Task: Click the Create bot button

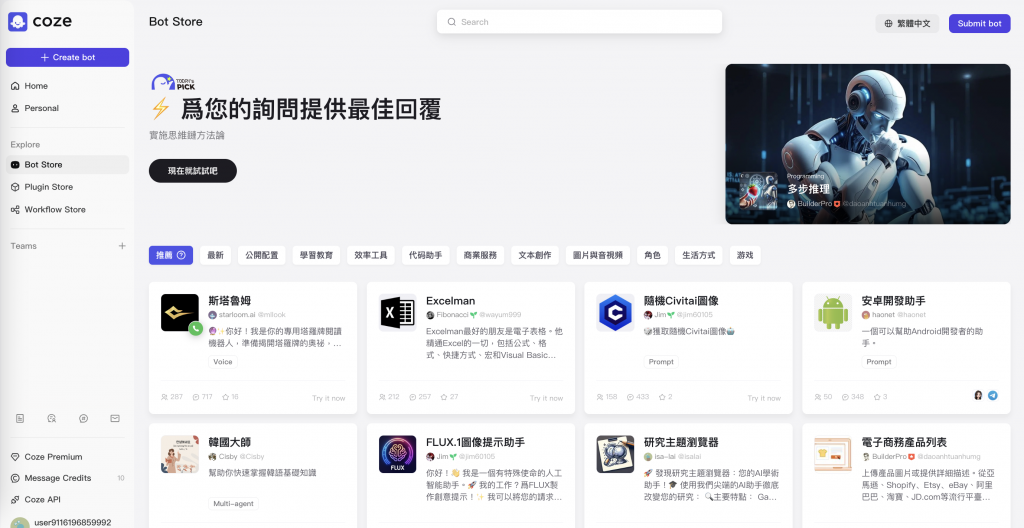Action: pos(67,58)
